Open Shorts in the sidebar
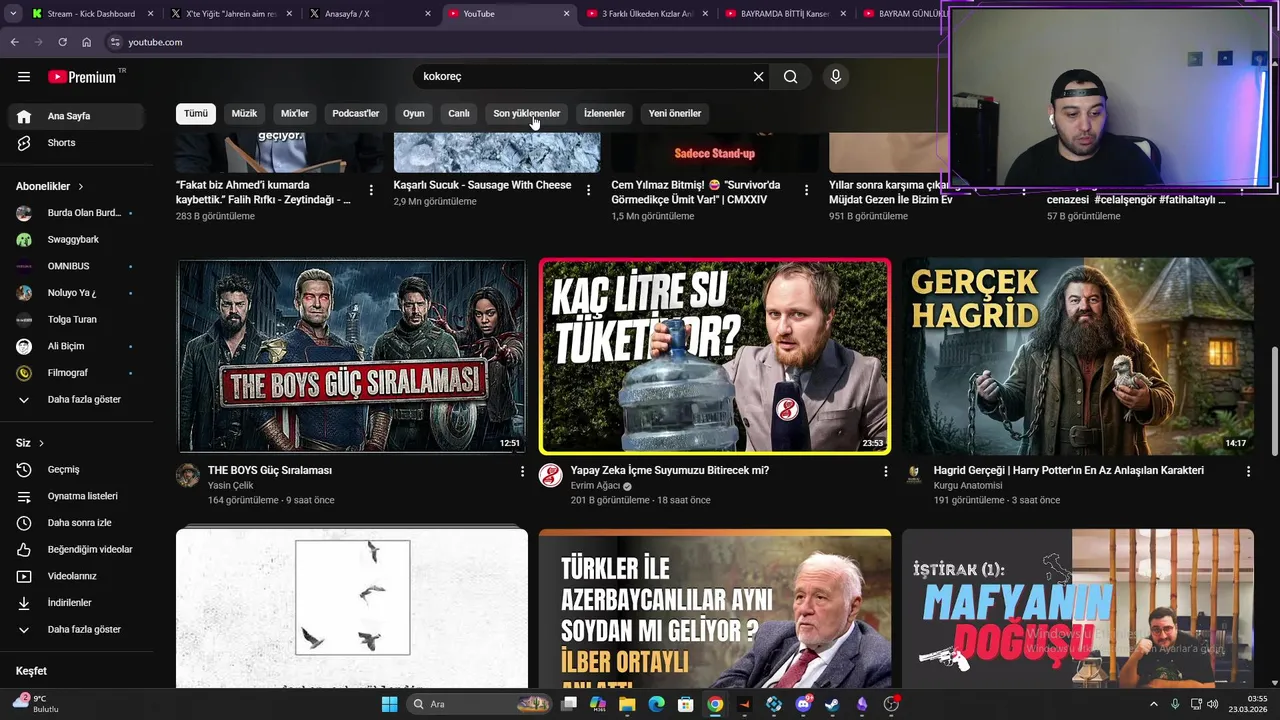 click(x=77, y=143)
